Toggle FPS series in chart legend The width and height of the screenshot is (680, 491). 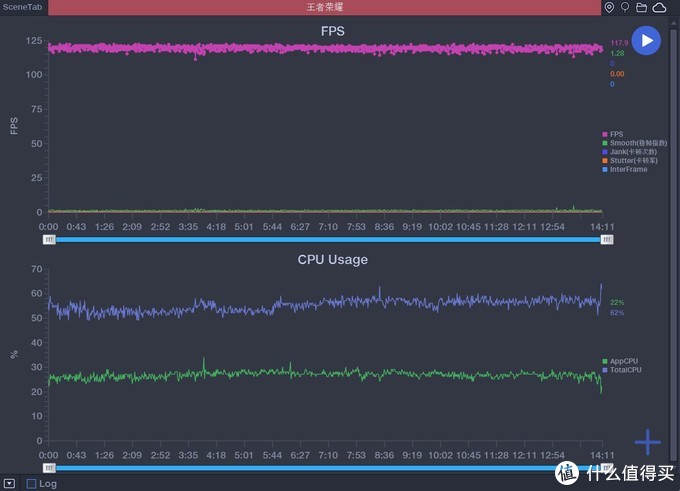(x=615, y=134)
